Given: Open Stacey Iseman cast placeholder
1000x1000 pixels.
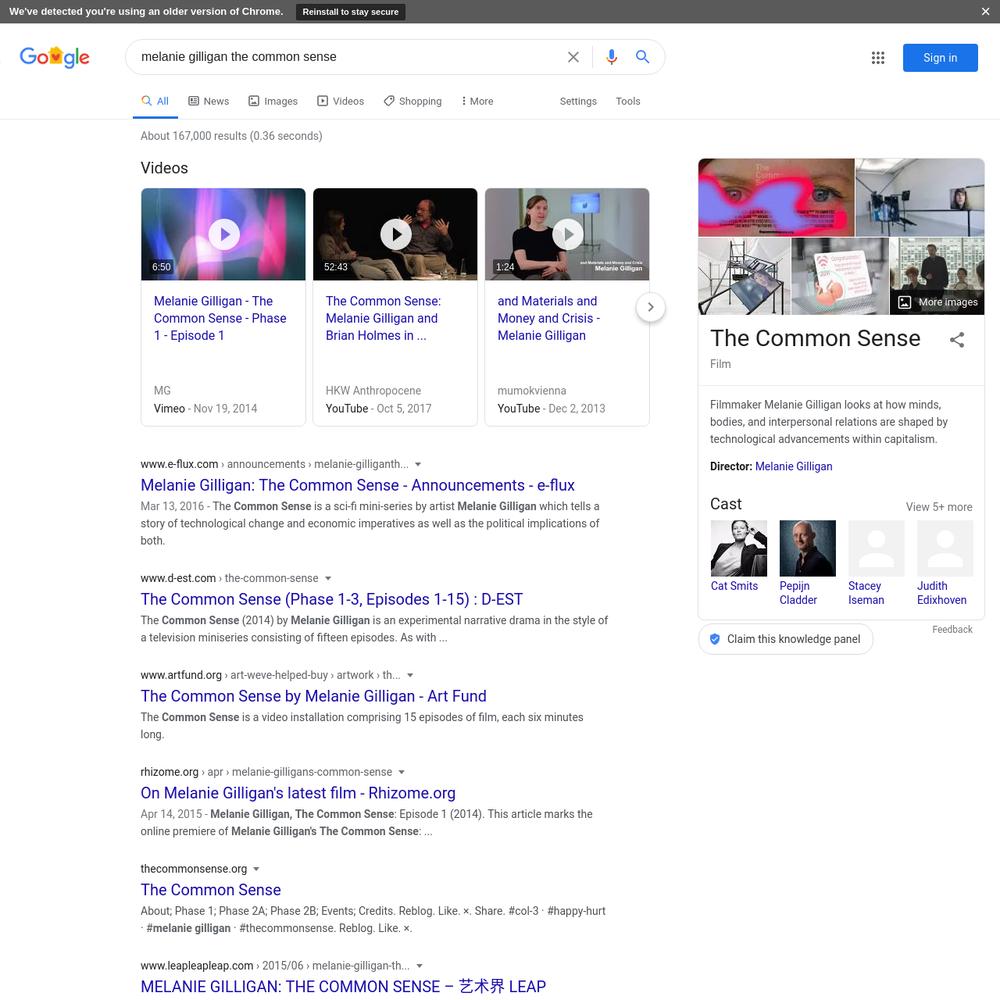Looking at the screenshot, I should pos(876,548).
